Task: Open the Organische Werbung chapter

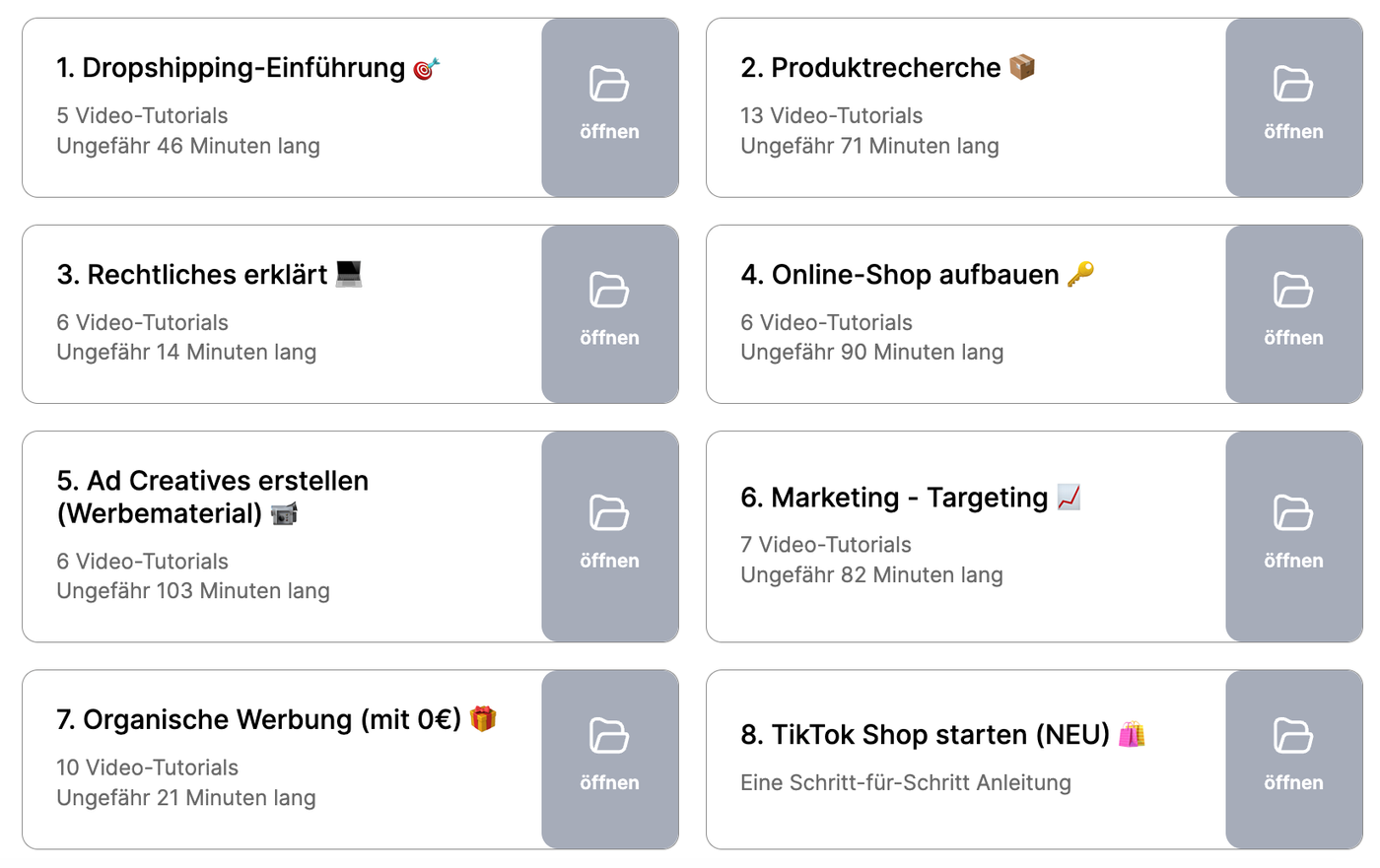Action: (609, 759)
